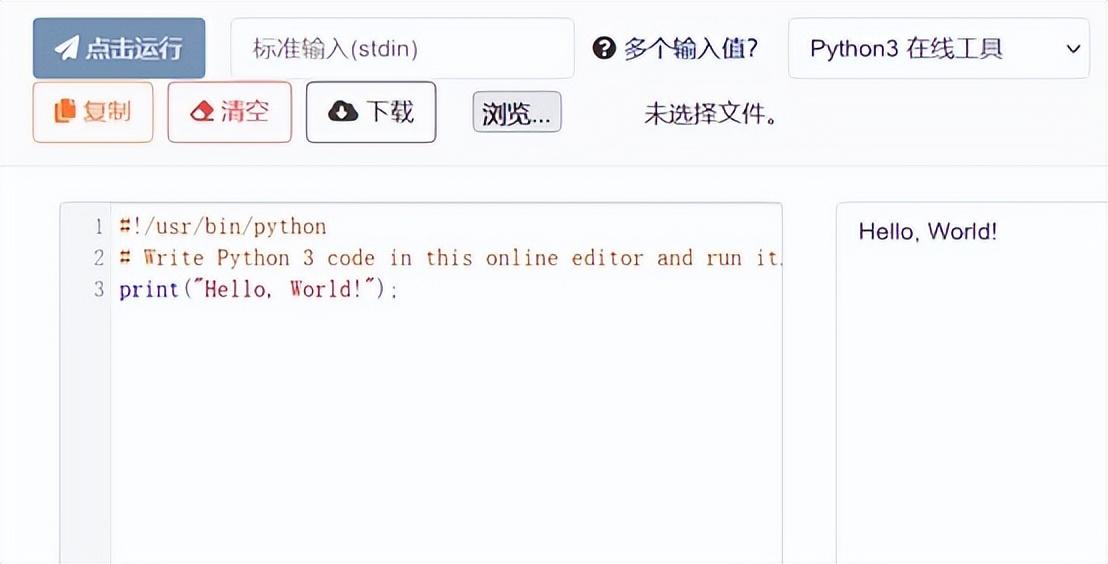The height and width of the screenshot is (564, 1108).
Task: Click the 清空 button label text
Action: 245,111
